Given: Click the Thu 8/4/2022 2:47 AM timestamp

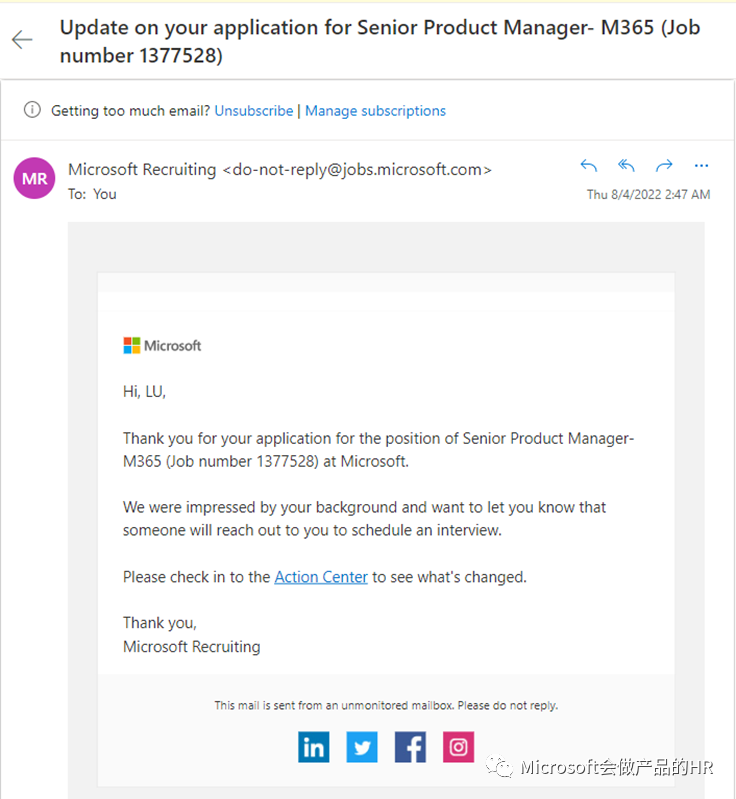Looking at the screenshot, I should click(648, 194).
